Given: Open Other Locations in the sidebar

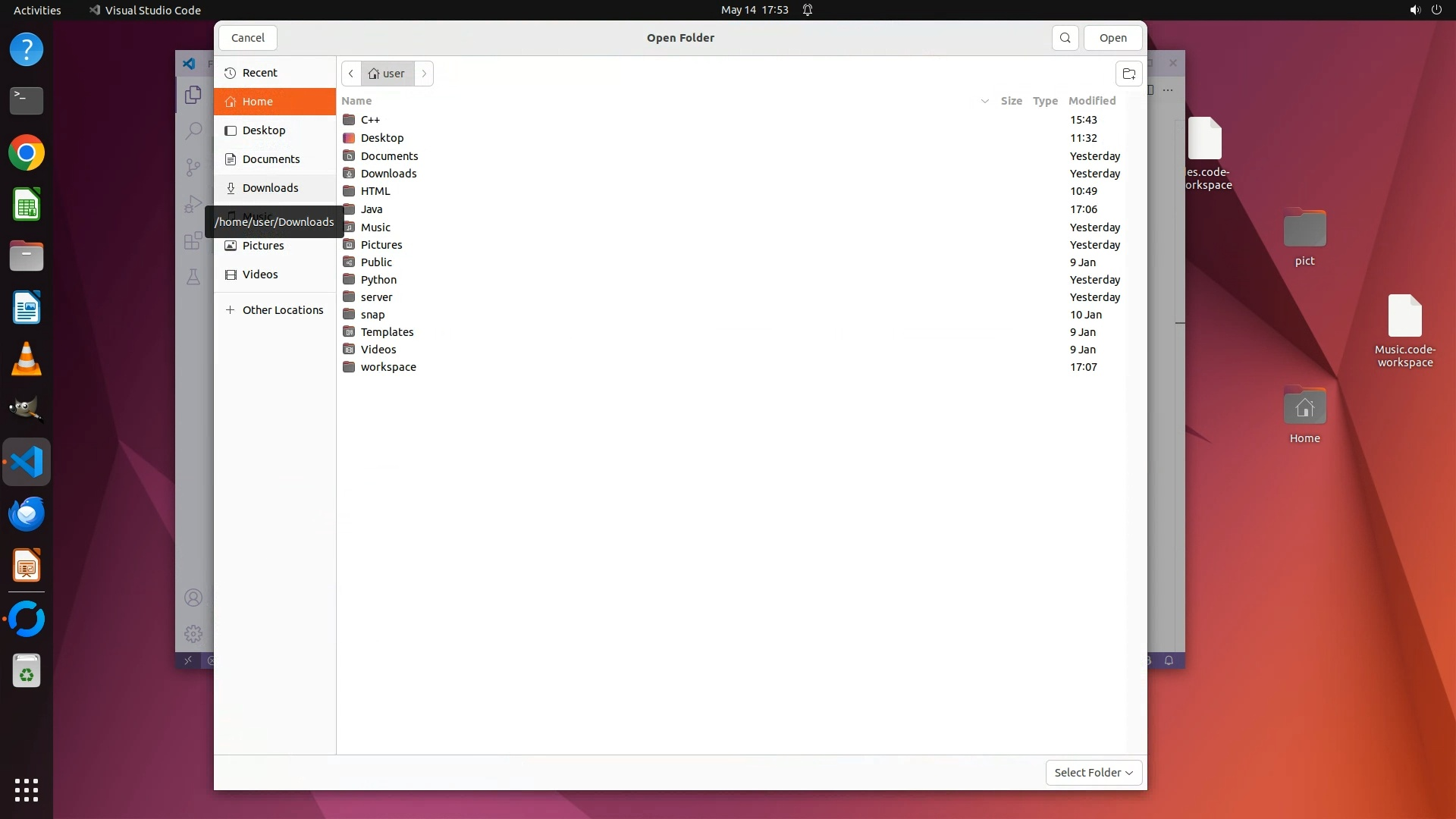Looking at the screenshot, I should [282, 310].
